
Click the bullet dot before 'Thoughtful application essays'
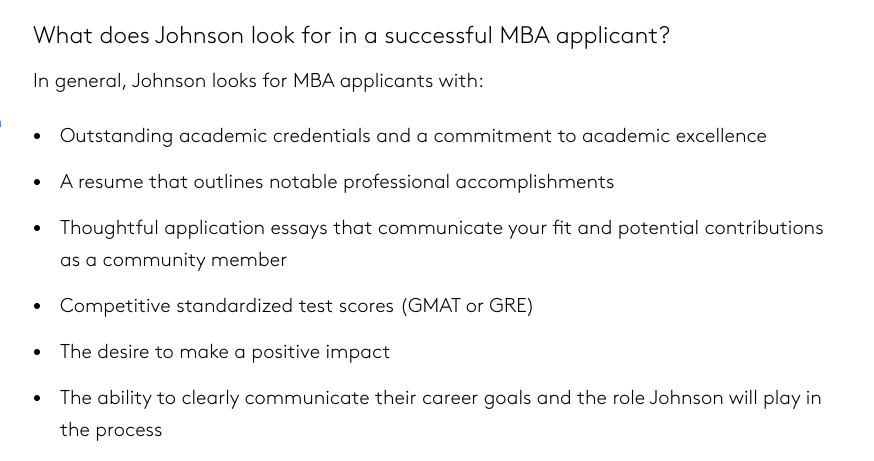37,229
